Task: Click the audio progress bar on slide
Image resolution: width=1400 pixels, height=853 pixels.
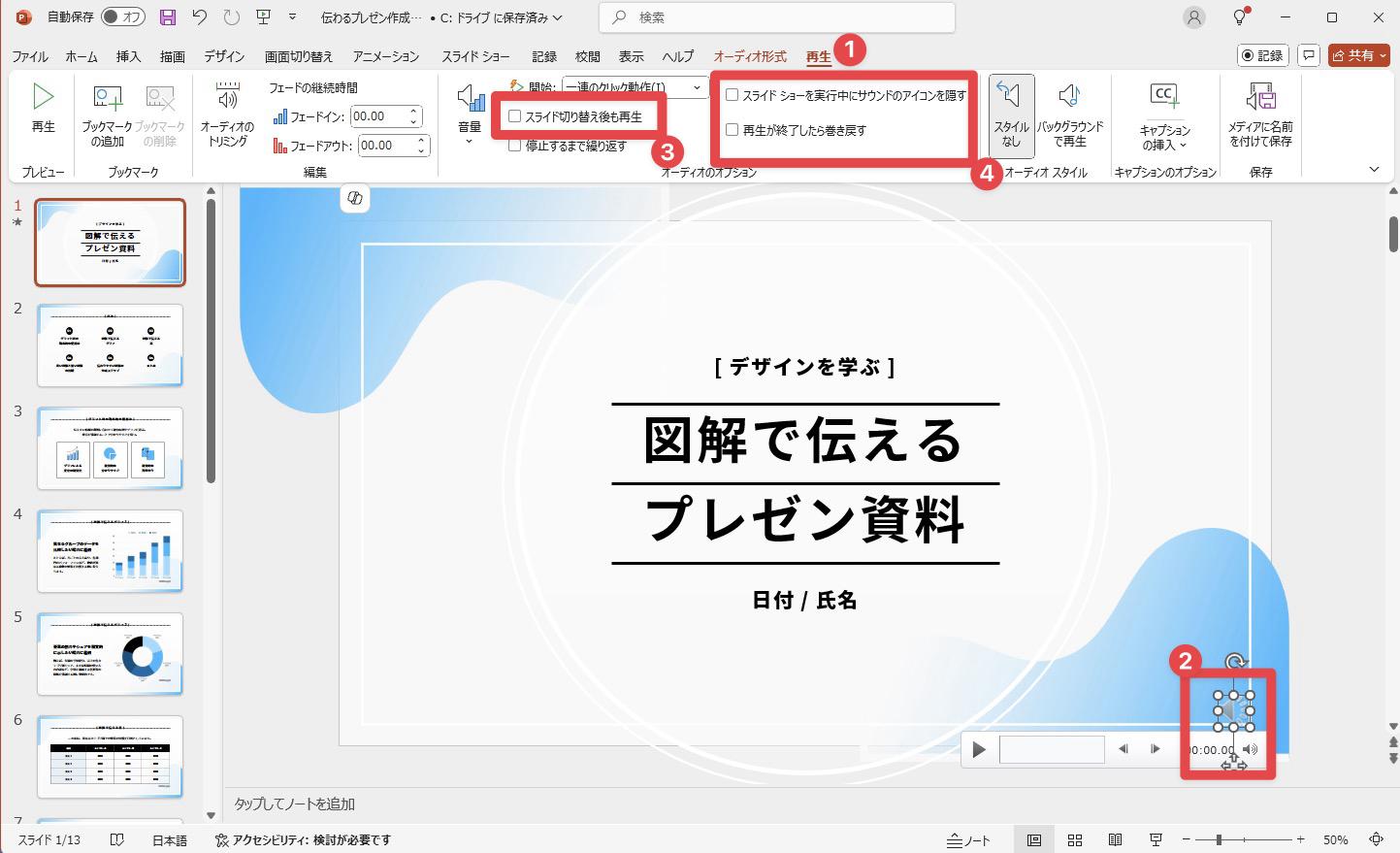Action: point(1052,749)
